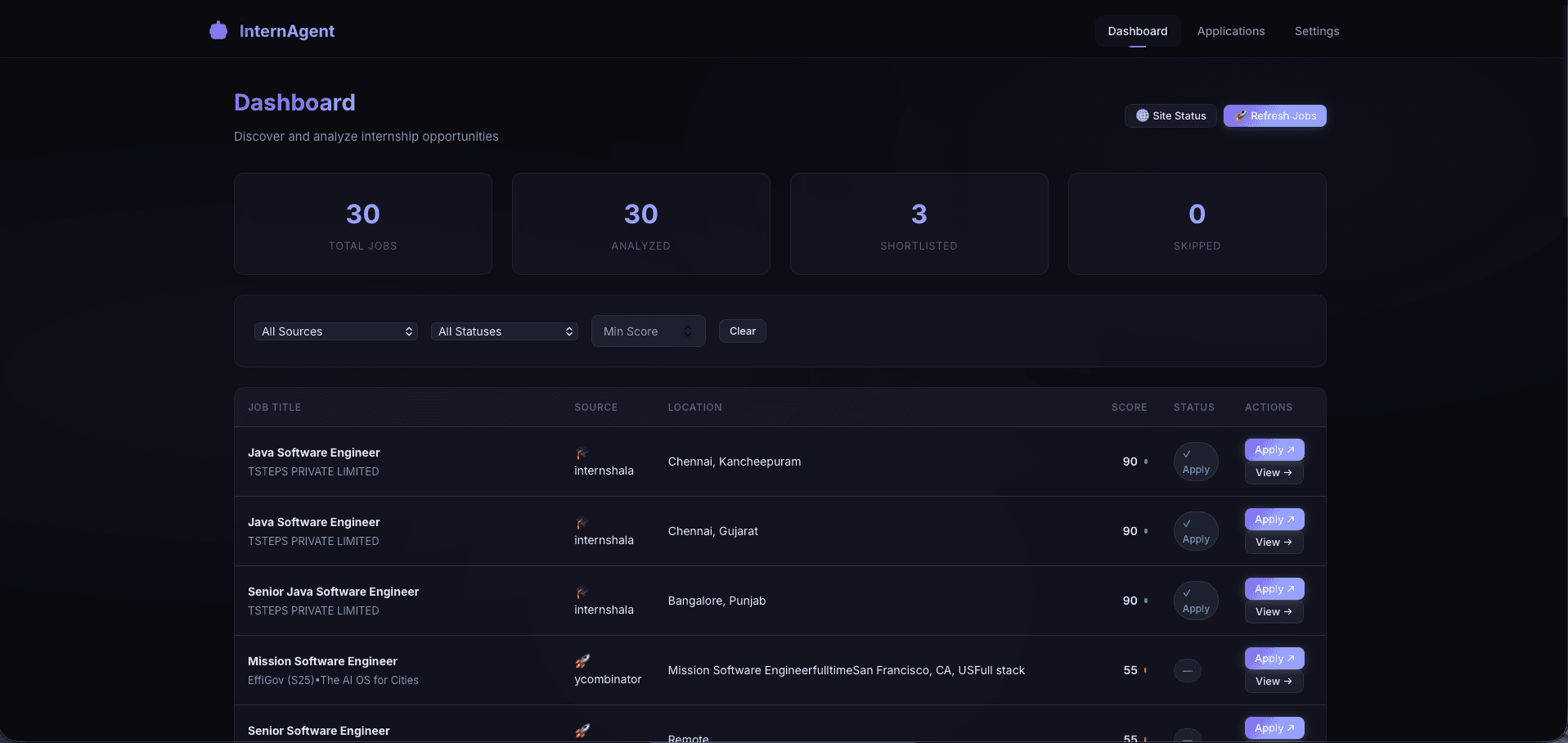Clear the filters with the Clear button
This screenshot has width=1568, height=743.
743,331
